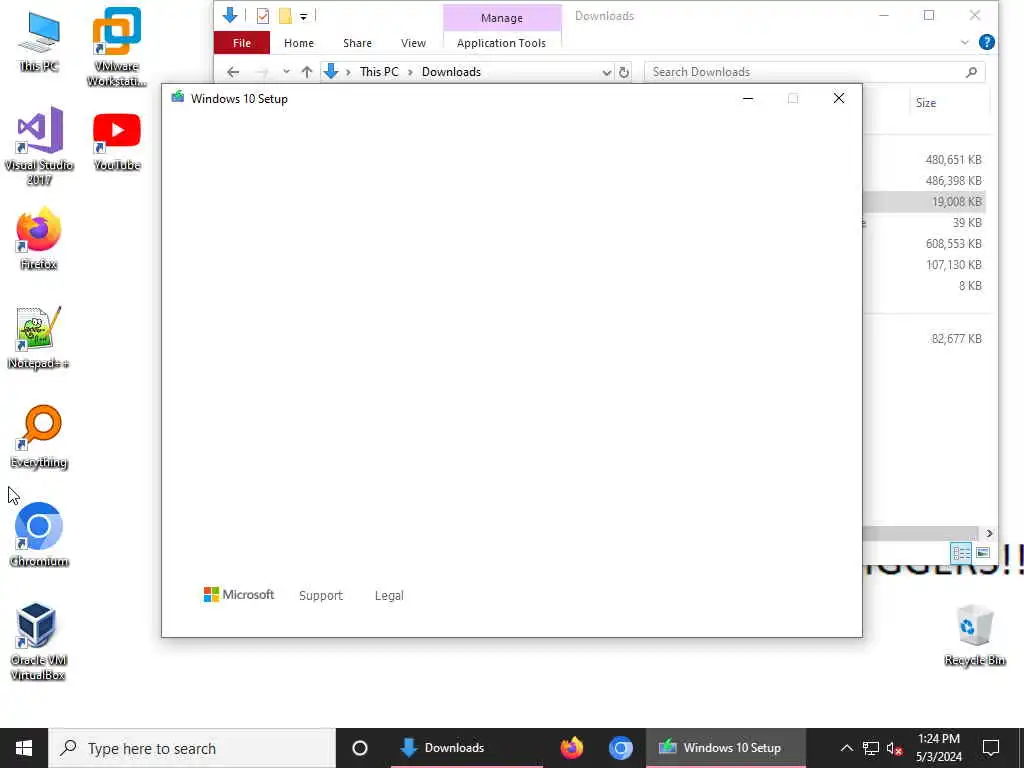
Task: Expand the address bar history dropdown
Action: [x=607, y=72]
